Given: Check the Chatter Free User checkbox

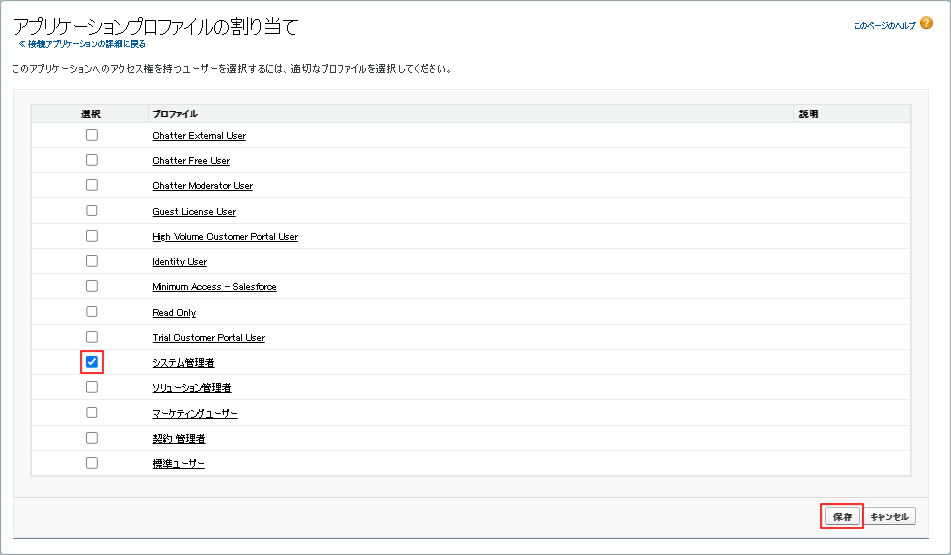Looking at the screenshot, I should [x=92, y=160].
